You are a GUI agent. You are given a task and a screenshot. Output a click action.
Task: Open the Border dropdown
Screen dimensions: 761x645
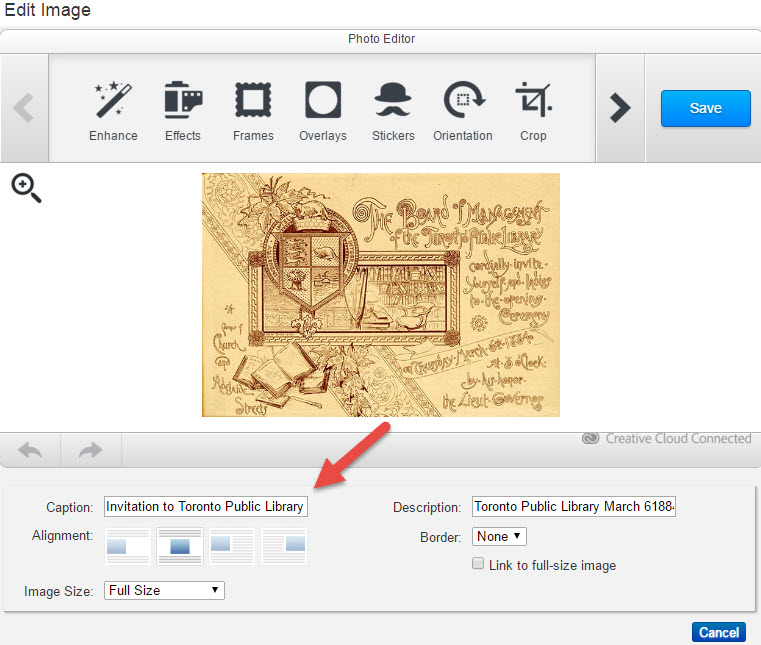pyautogui.click(x=499, y=537)
